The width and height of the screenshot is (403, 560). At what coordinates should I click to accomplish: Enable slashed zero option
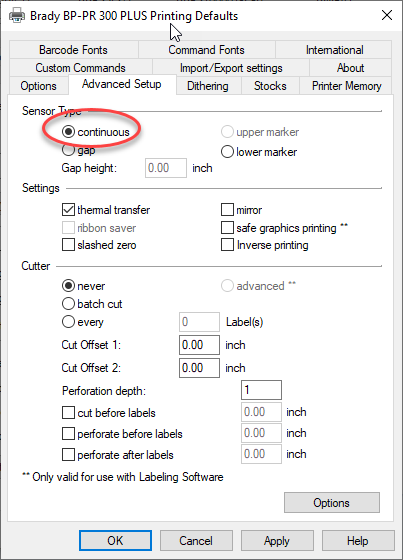point(99,245)
